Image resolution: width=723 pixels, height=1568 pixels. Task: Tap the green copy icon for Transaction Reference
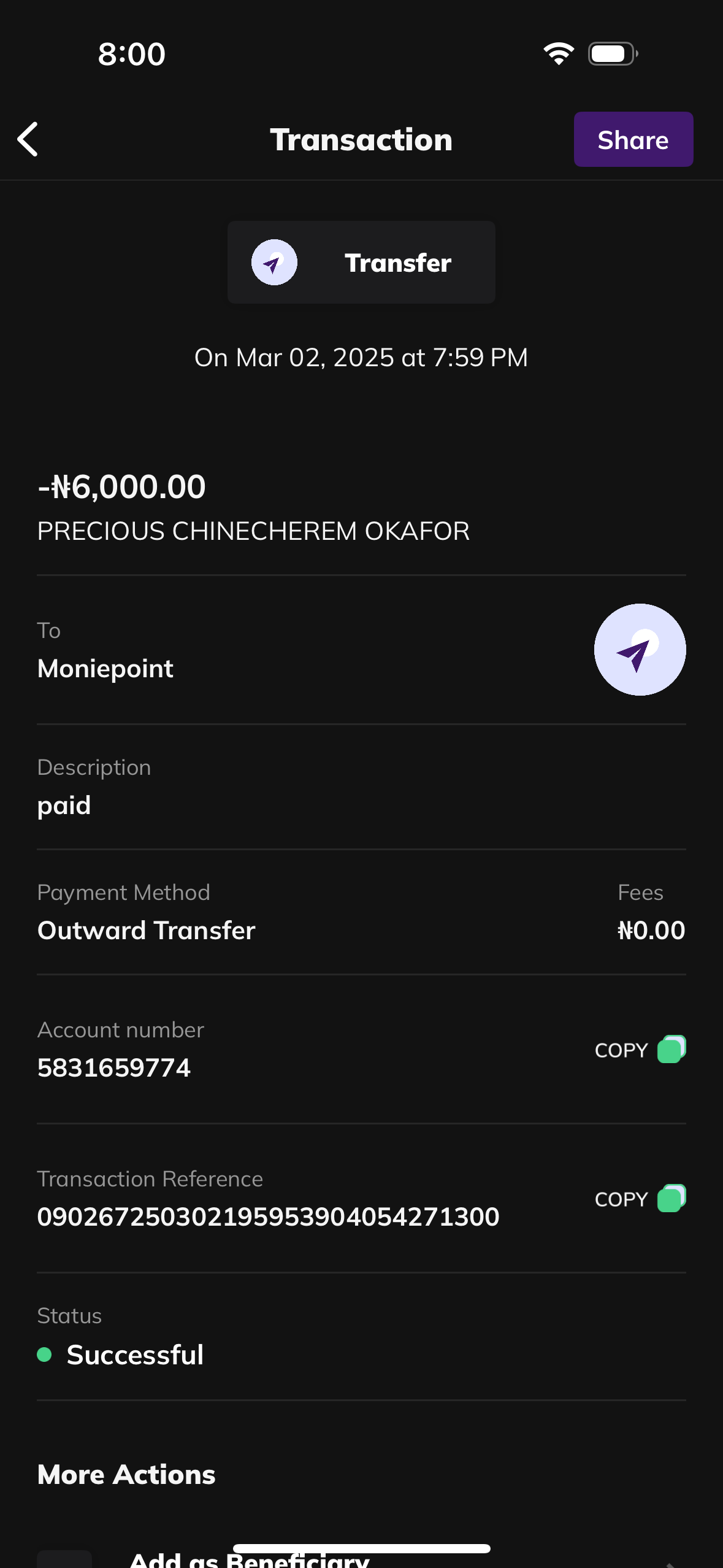671,1199
